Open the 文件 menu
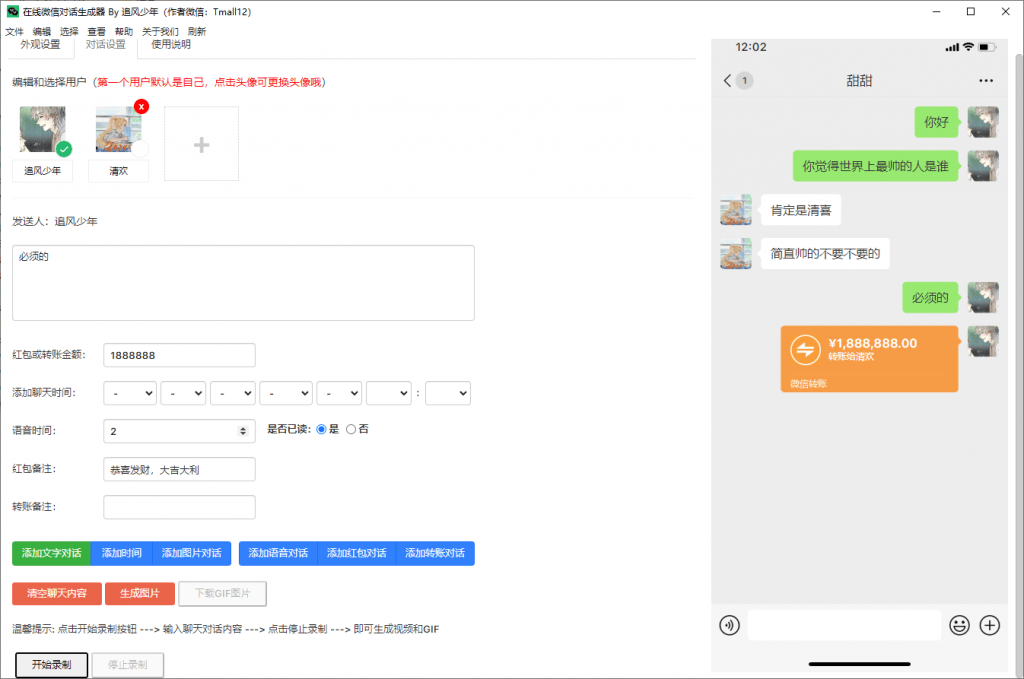 coord(15,31)
